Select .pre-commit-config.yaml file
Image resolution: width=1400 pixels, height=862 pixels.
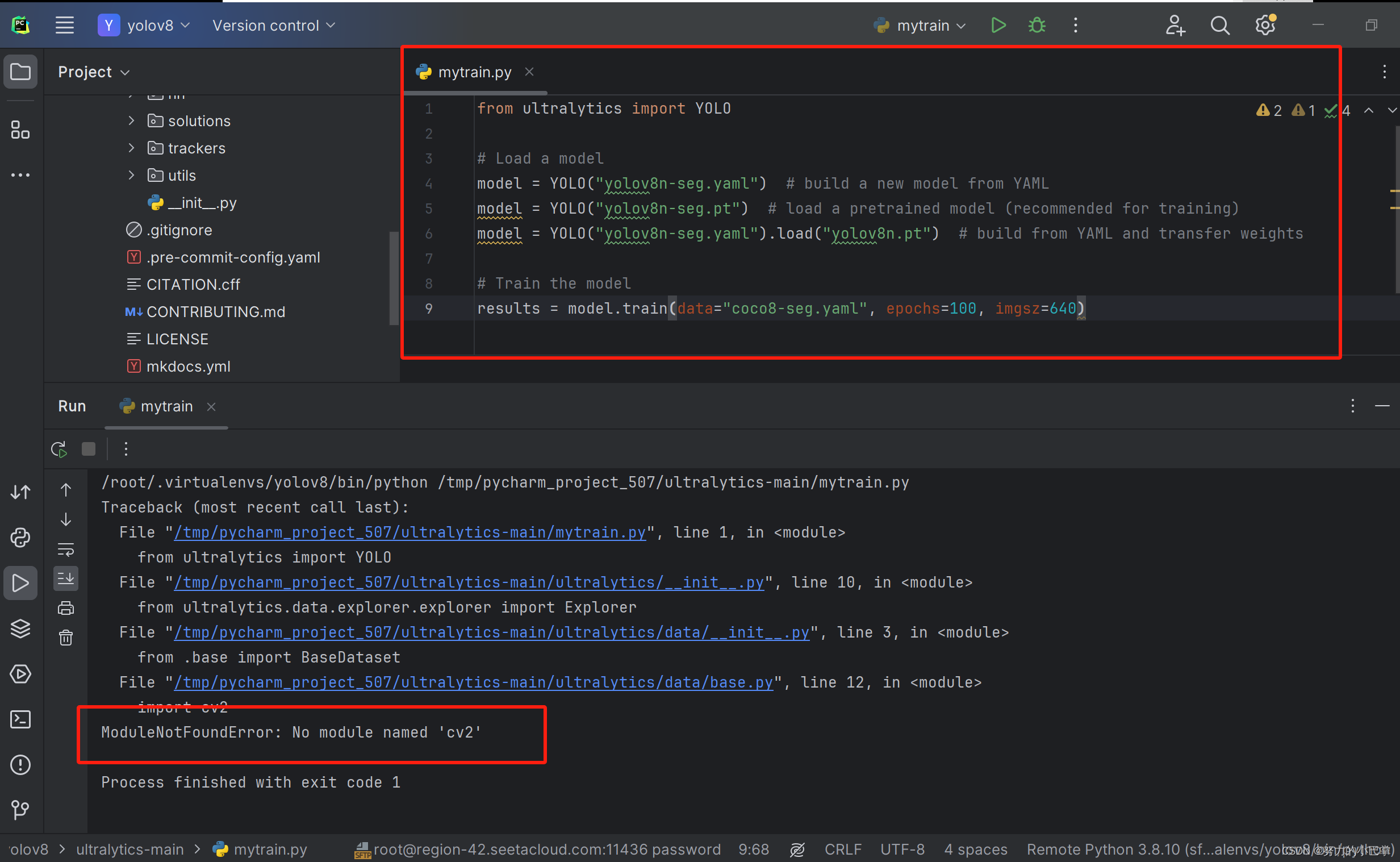[x=223, y=257]
